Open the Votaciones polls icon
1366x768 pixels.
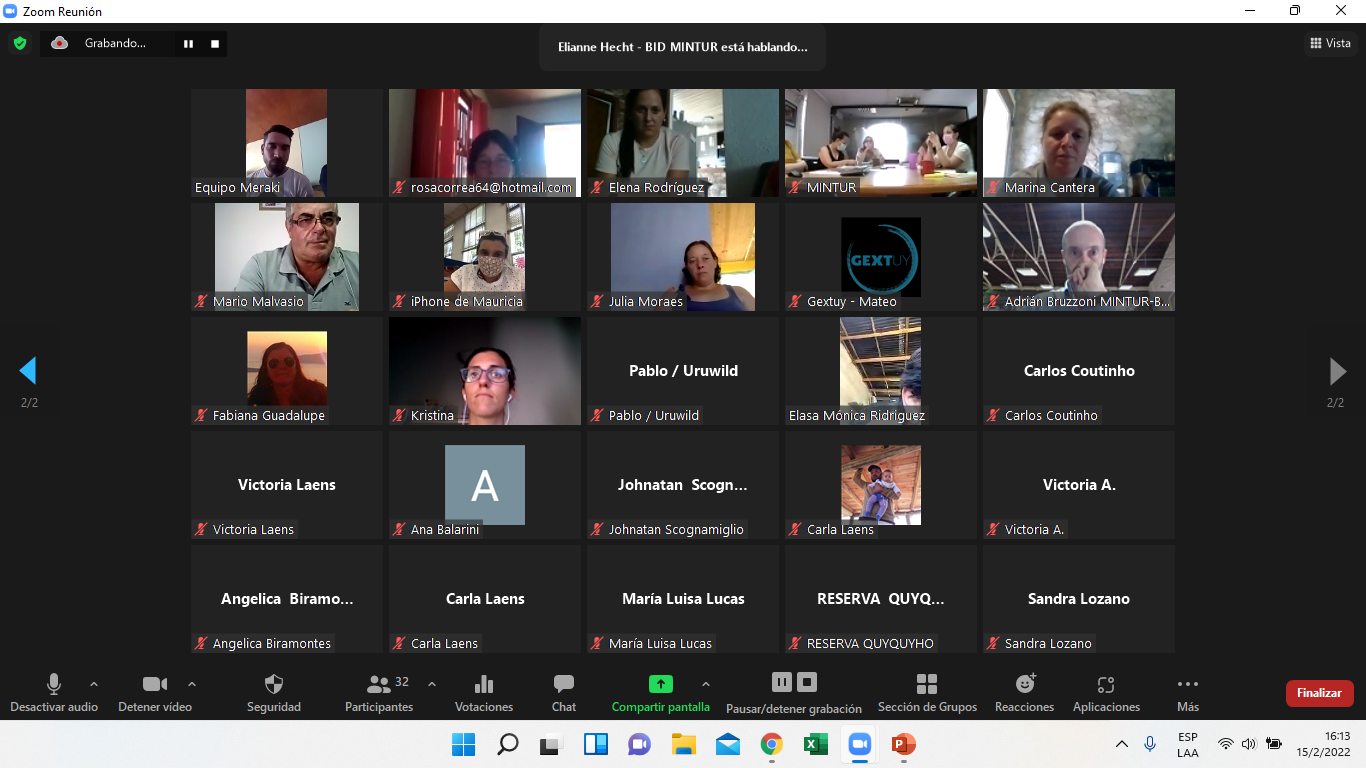[484, 684]
